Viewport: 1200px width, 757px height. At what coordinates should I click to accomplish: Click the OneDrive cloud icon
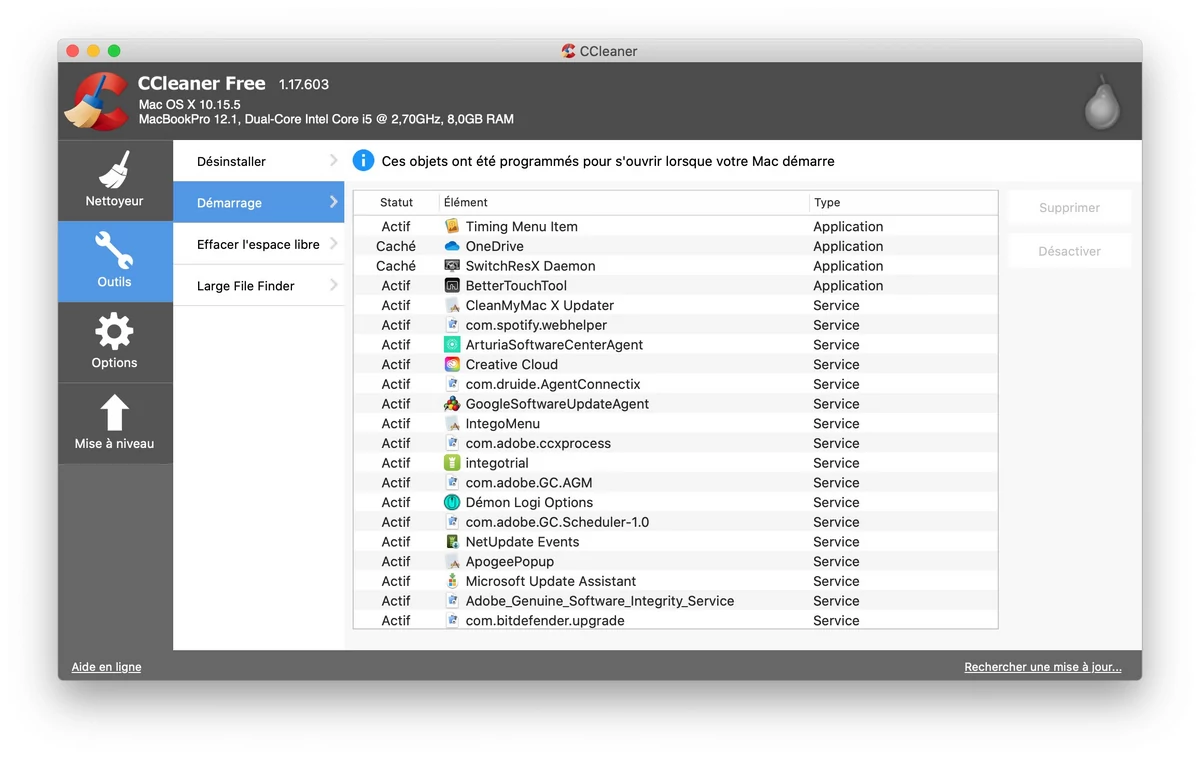click(452, 246)
